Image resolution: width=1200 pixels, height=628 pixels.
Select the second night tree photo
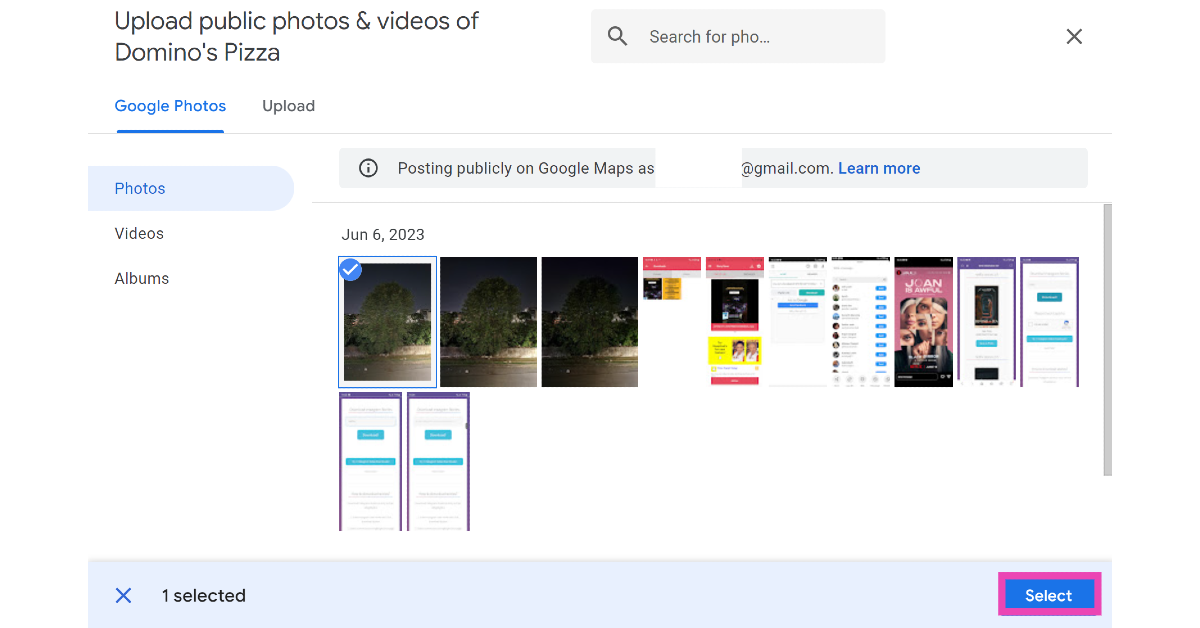(x=488, y=322)
